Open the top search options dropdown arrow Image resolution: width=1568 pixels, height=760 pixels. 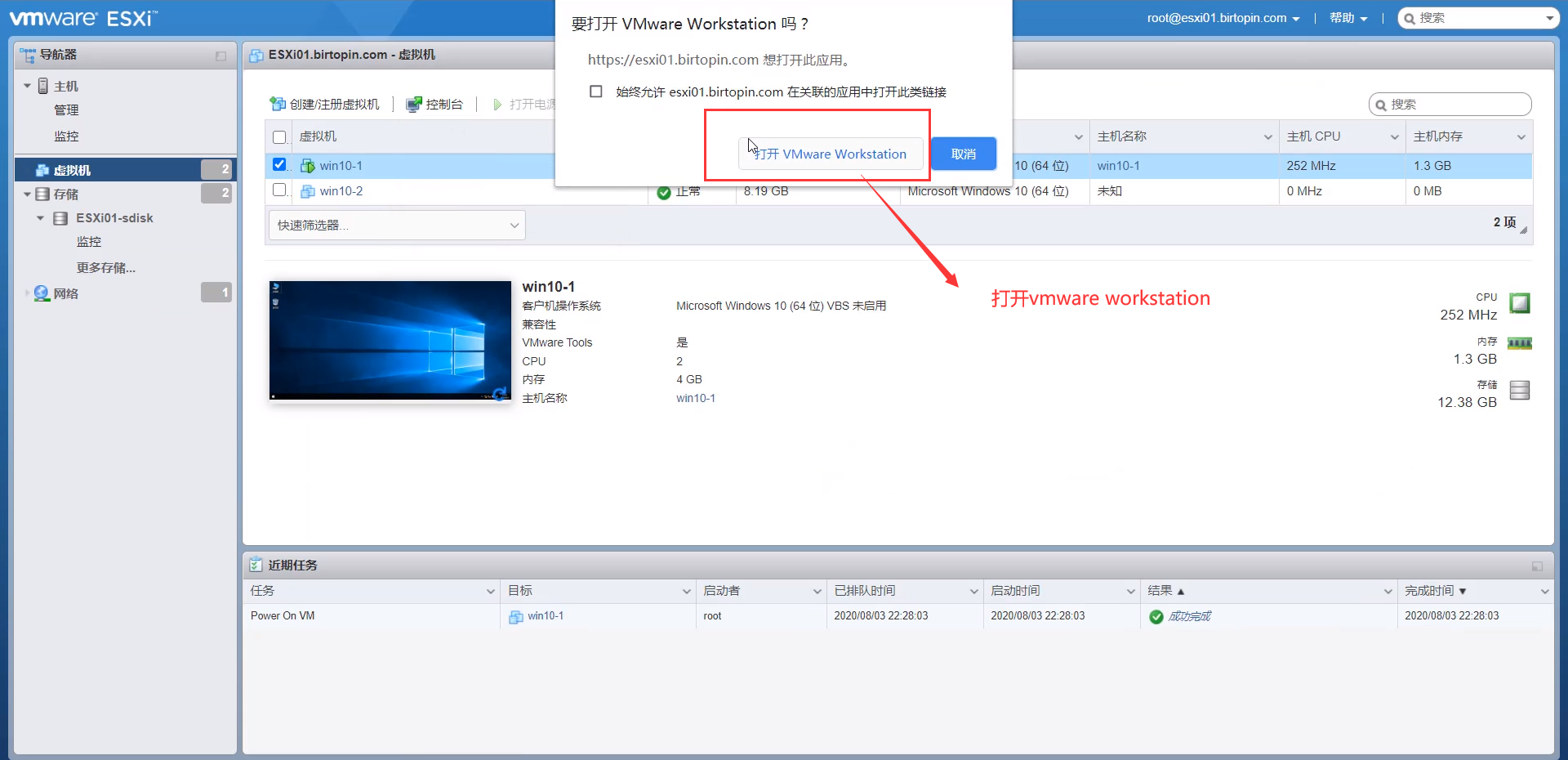[x=1550, y=18]
